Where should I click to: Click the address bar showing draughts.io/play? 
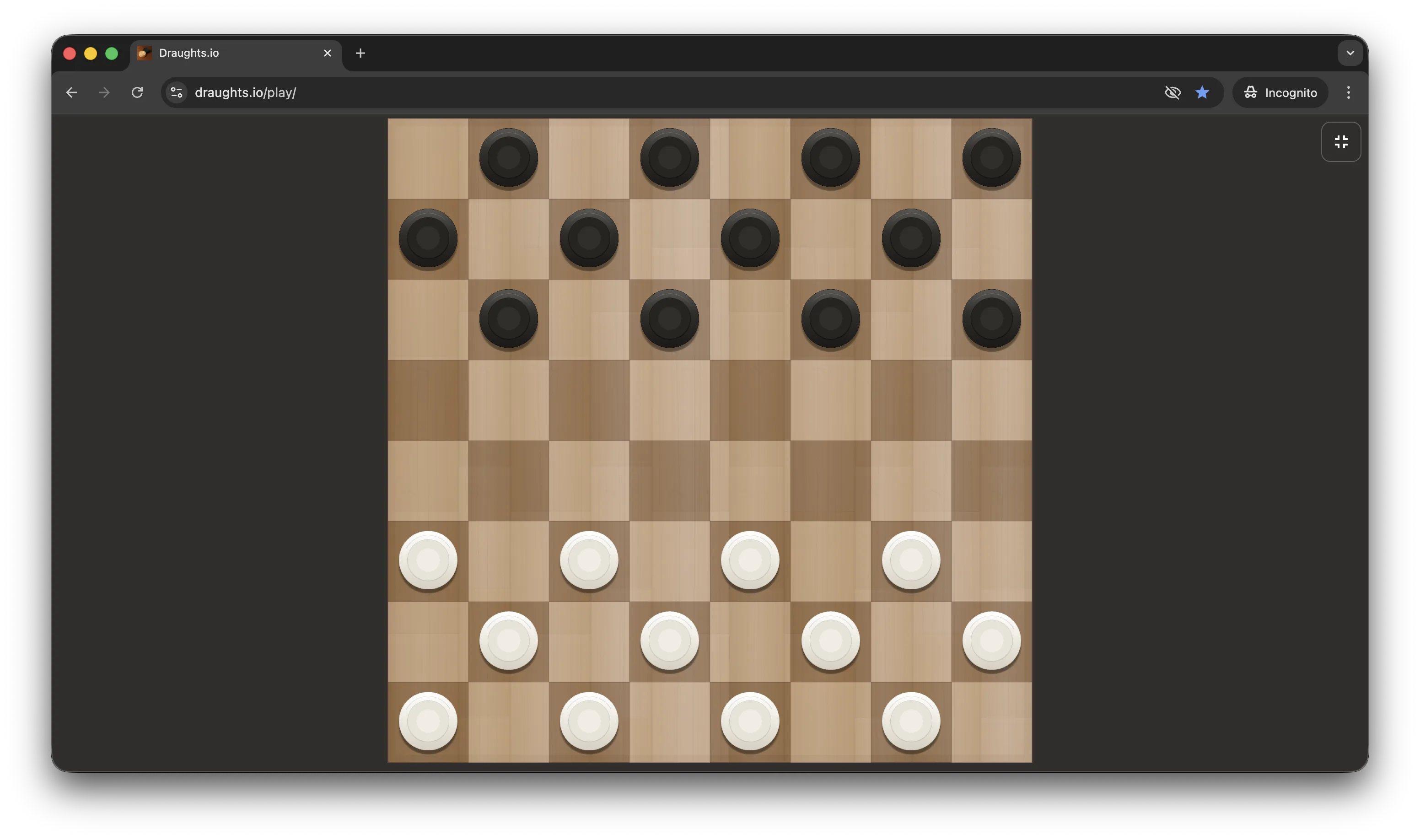(246, 92)
